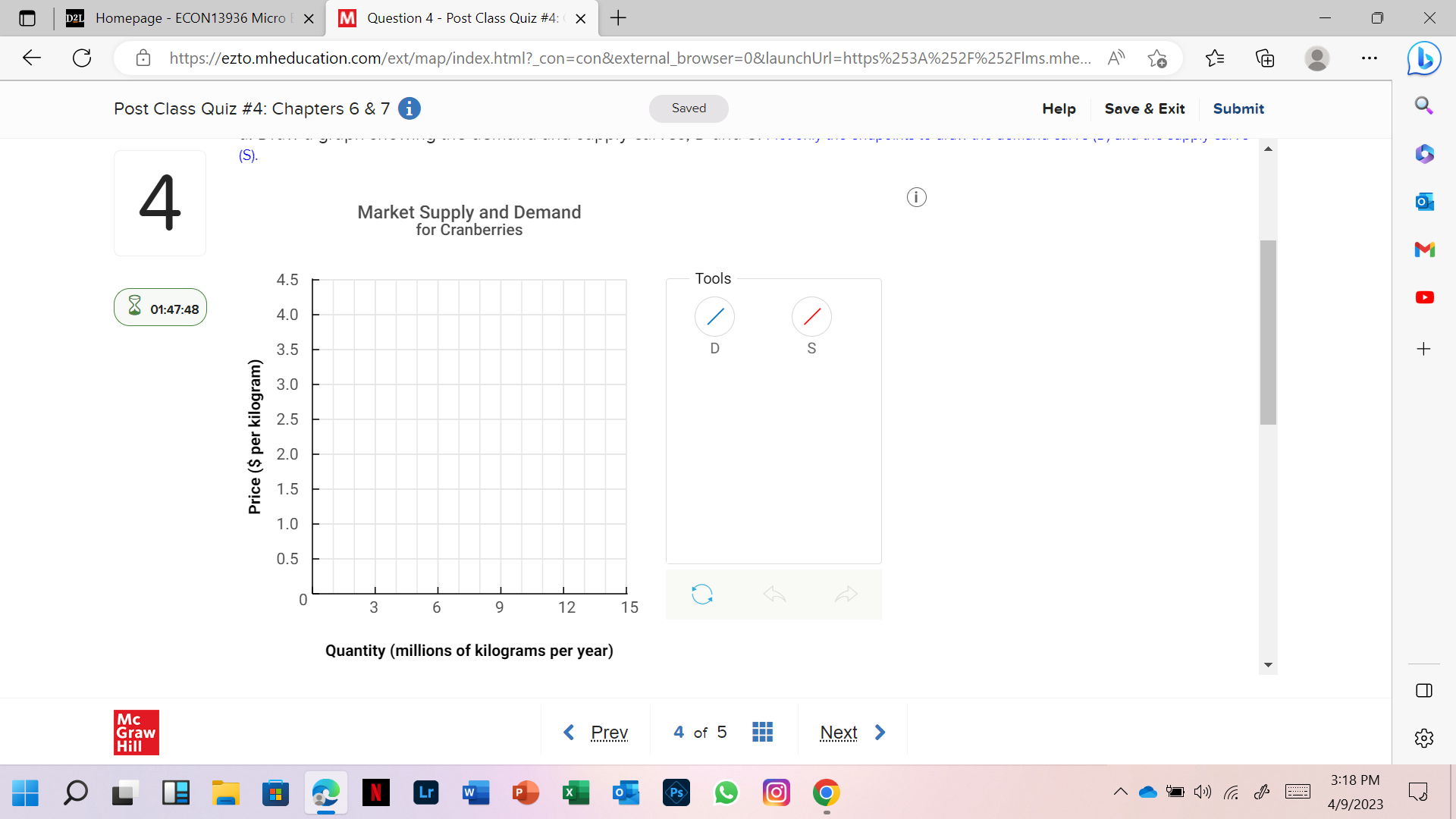Click Submit to turn in the quiz
Image resolution: width=1456 pixels, height=819 pixels.
(1238, 108)
